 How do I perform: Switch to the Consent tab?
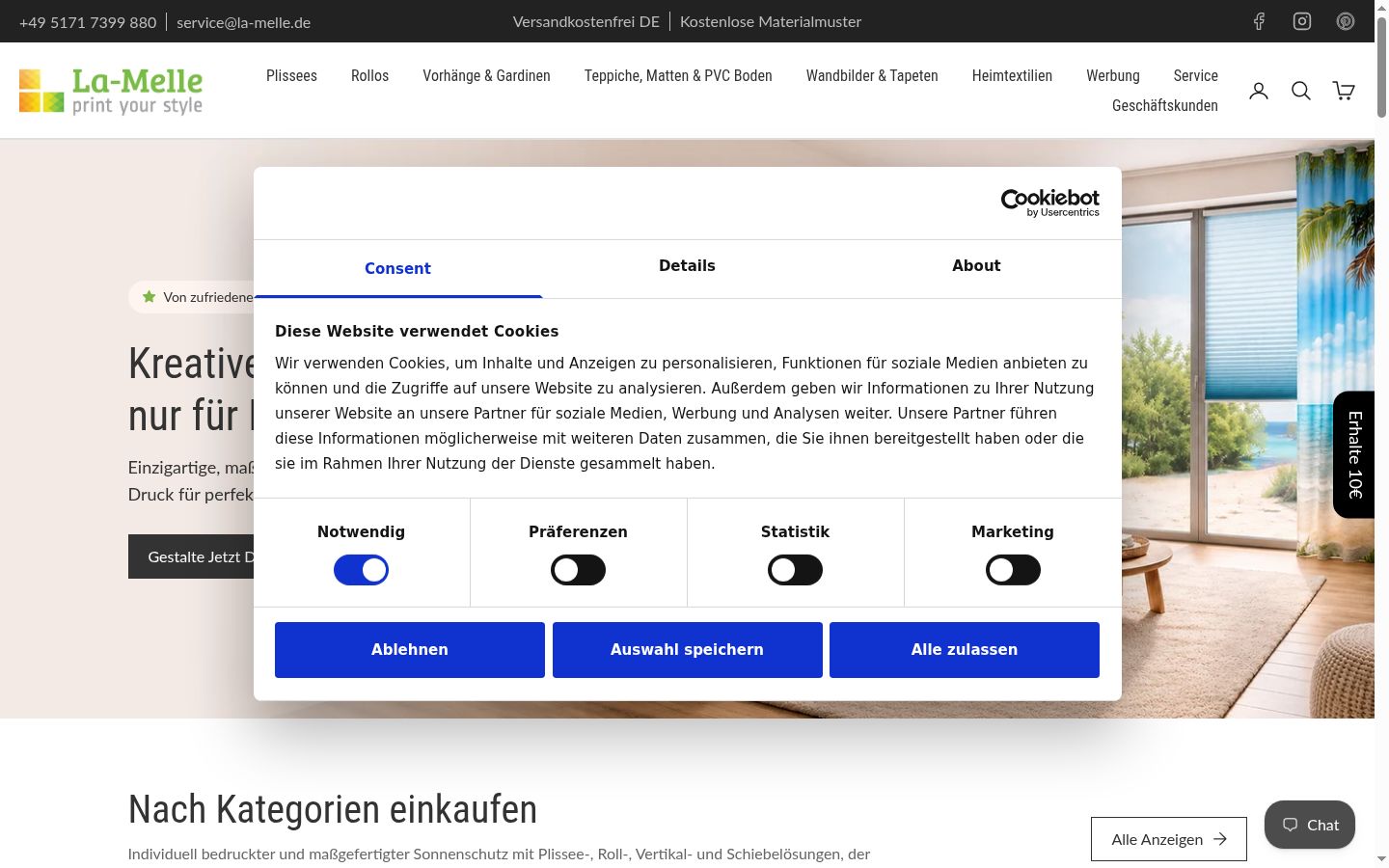pos(397,268)
